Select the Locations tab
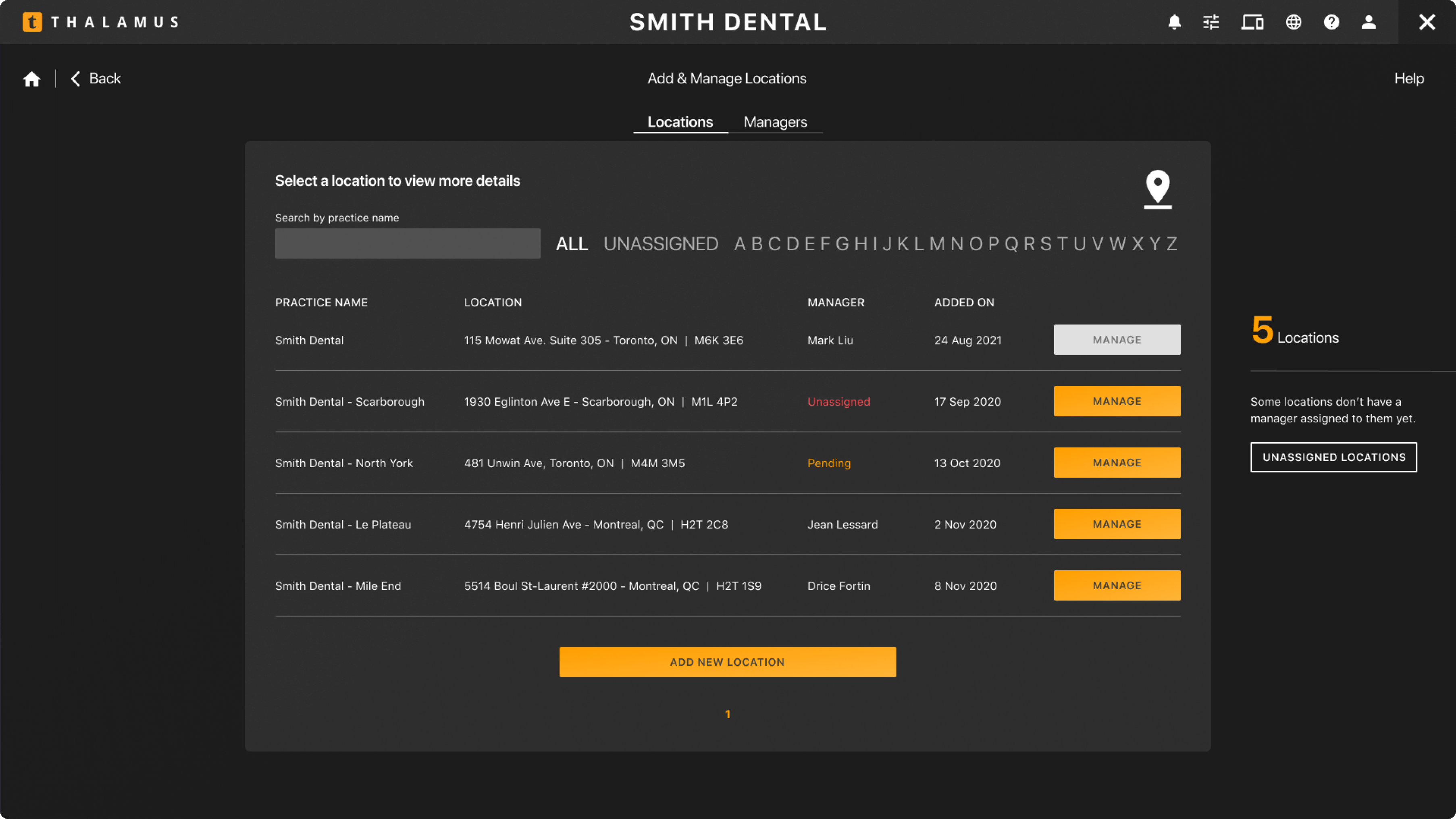Screen dimensions: 1456x819 [x=680, y=122]
